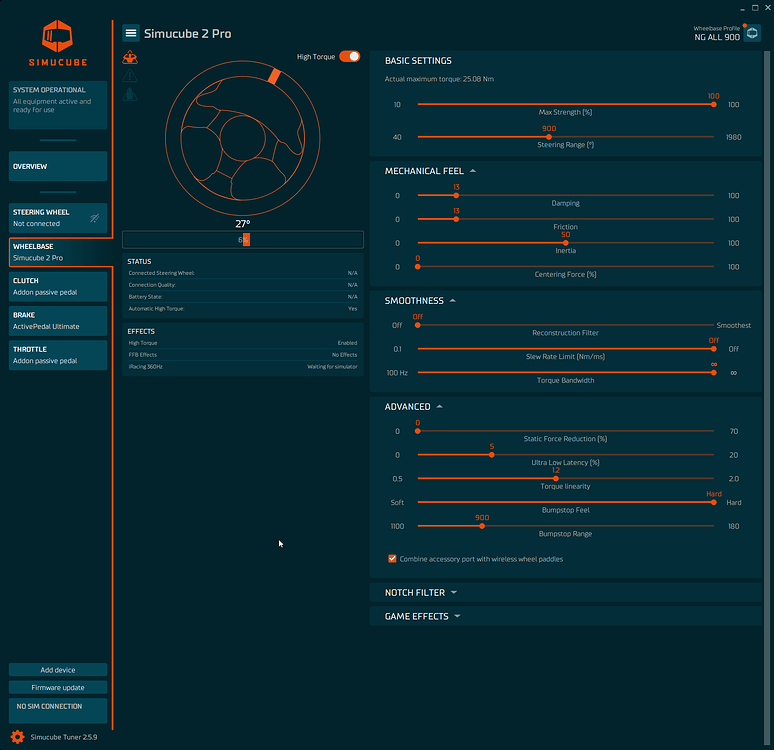Collapse the Mechanical Feel section

pyautogui.click(x=473, y=171)
